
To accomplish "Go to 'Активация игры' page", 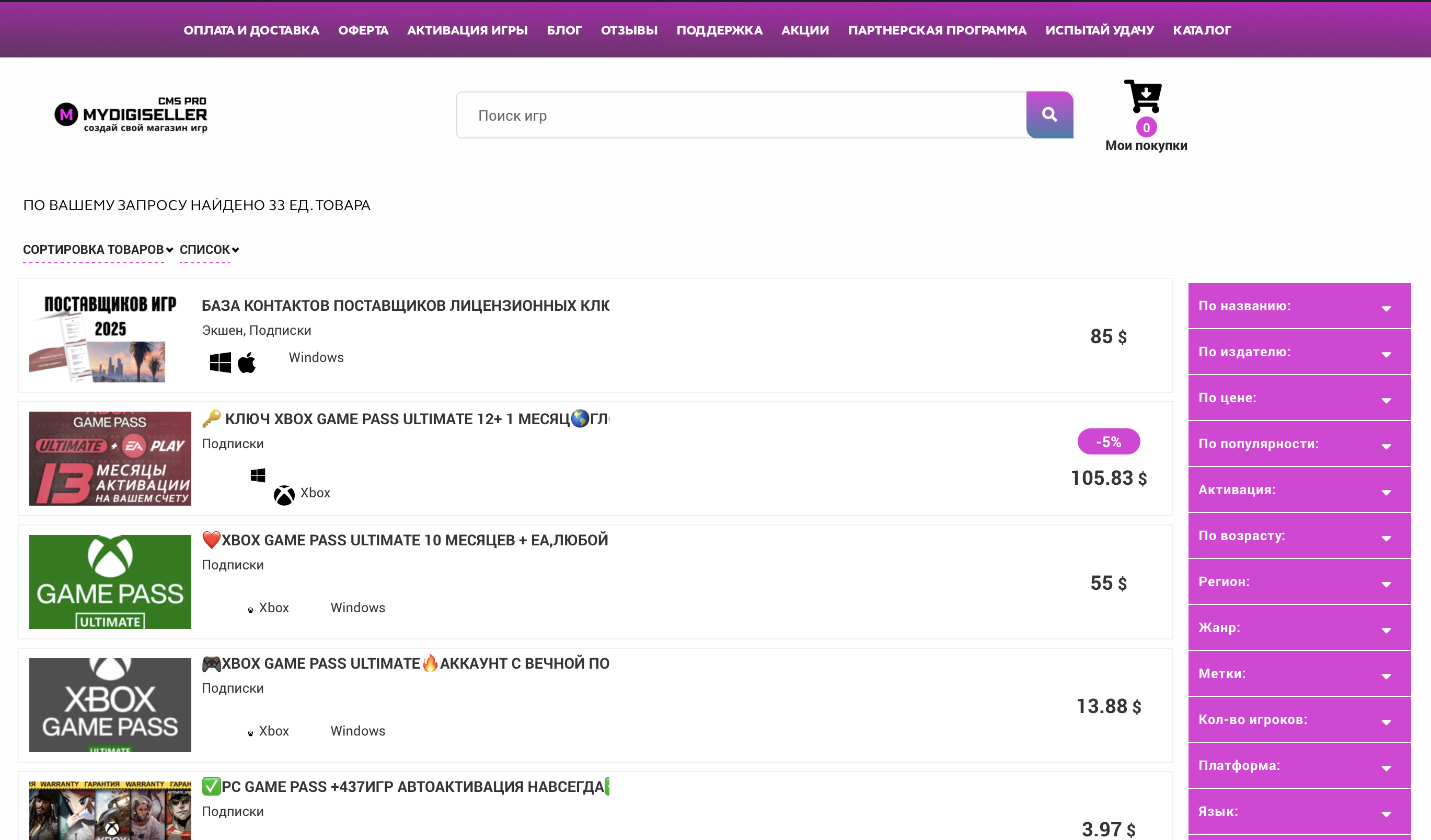I will 467,30.
